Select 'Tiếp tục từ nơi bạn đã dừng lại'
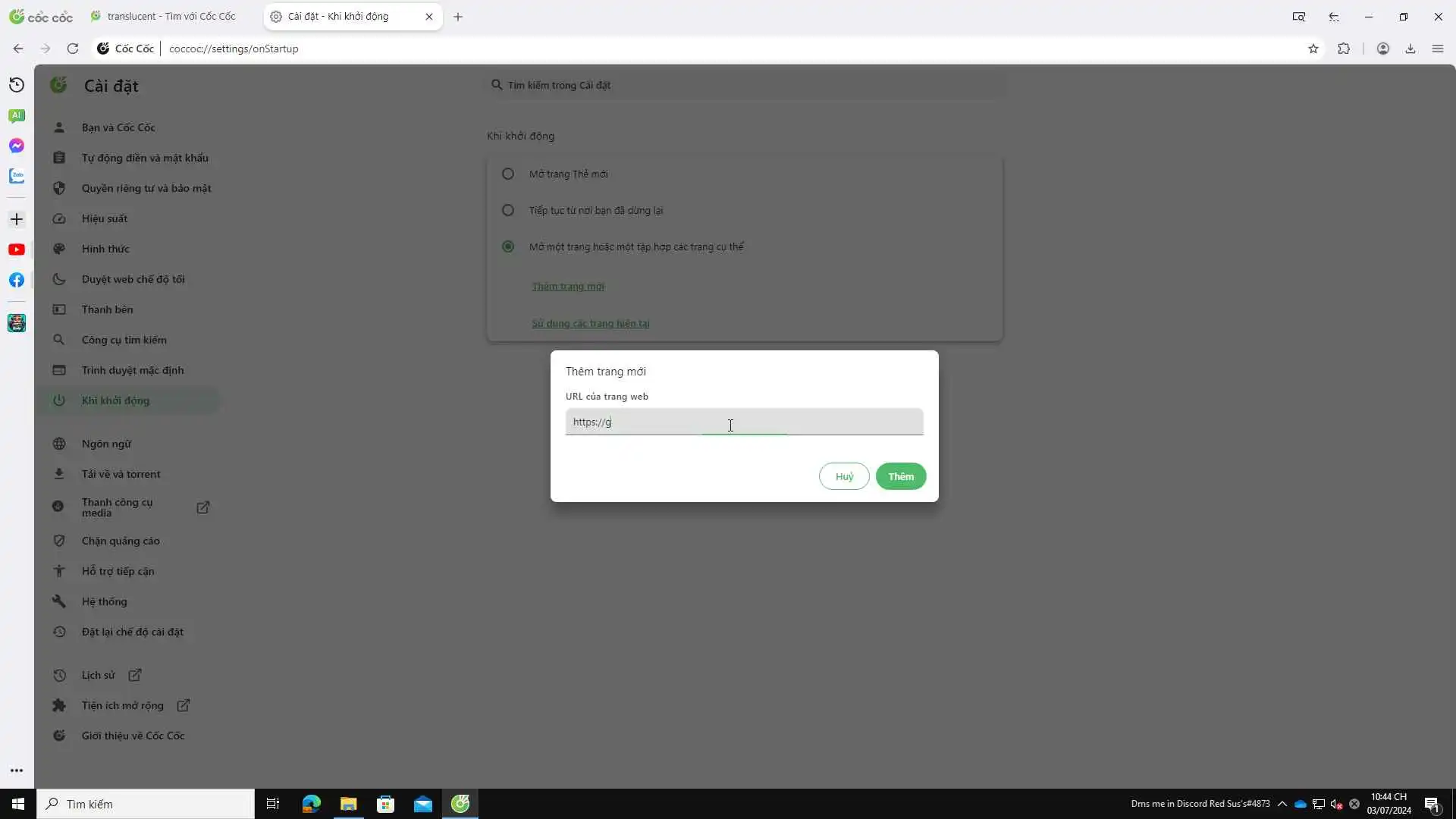Screen dimensions: 1456x819 [x=508, y=210]
